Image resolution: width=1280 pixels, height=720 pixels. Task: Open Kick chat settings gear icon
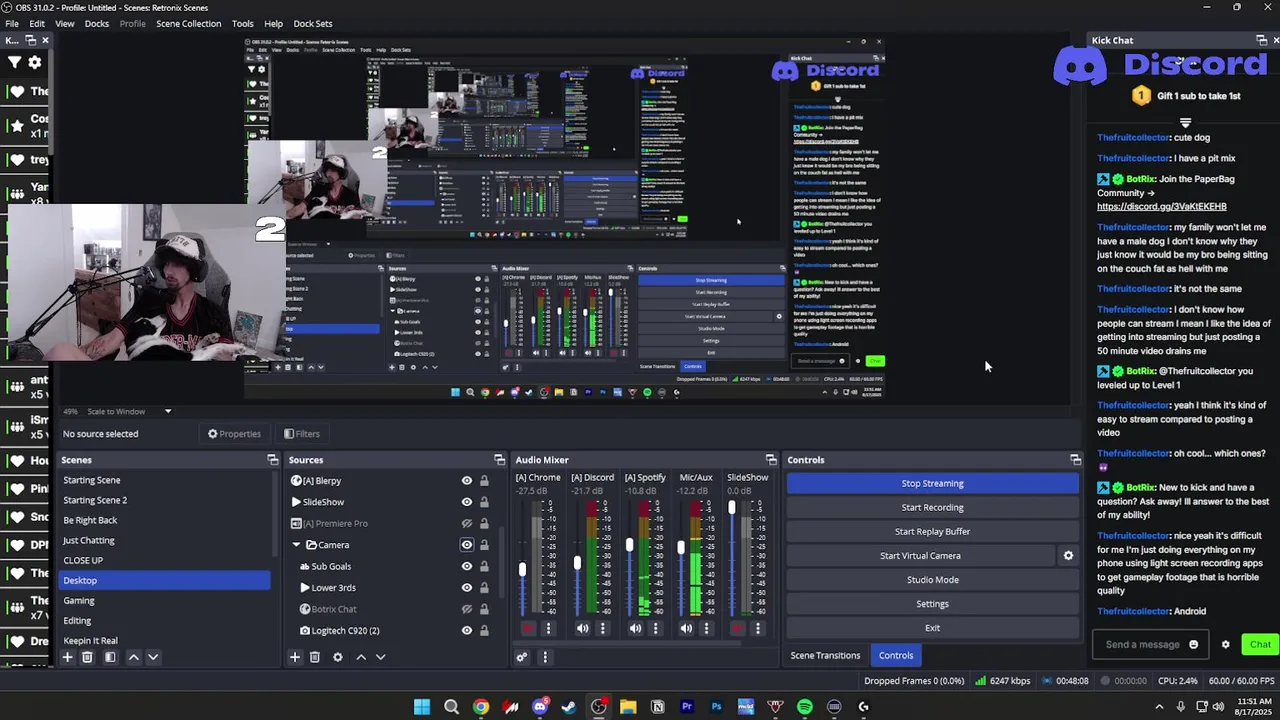pos(1225,645)
